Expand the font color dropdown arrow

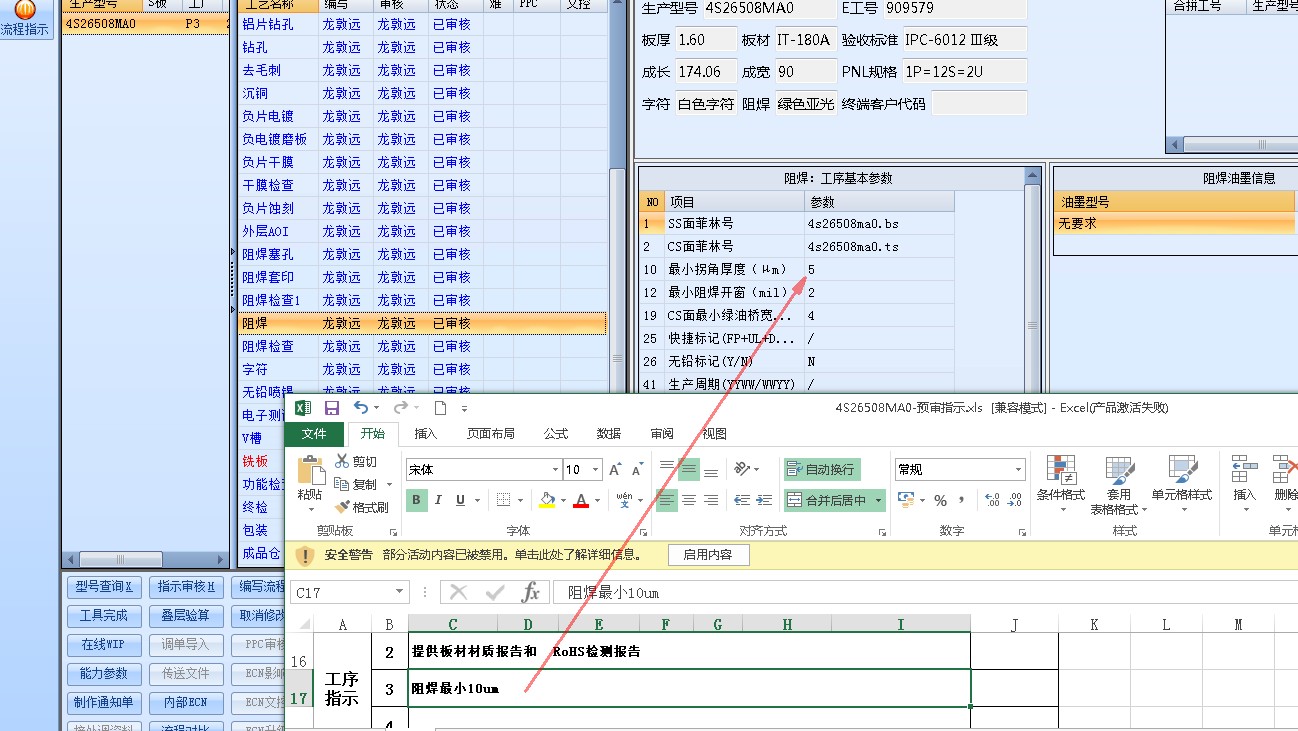click(x=597, y=500)
